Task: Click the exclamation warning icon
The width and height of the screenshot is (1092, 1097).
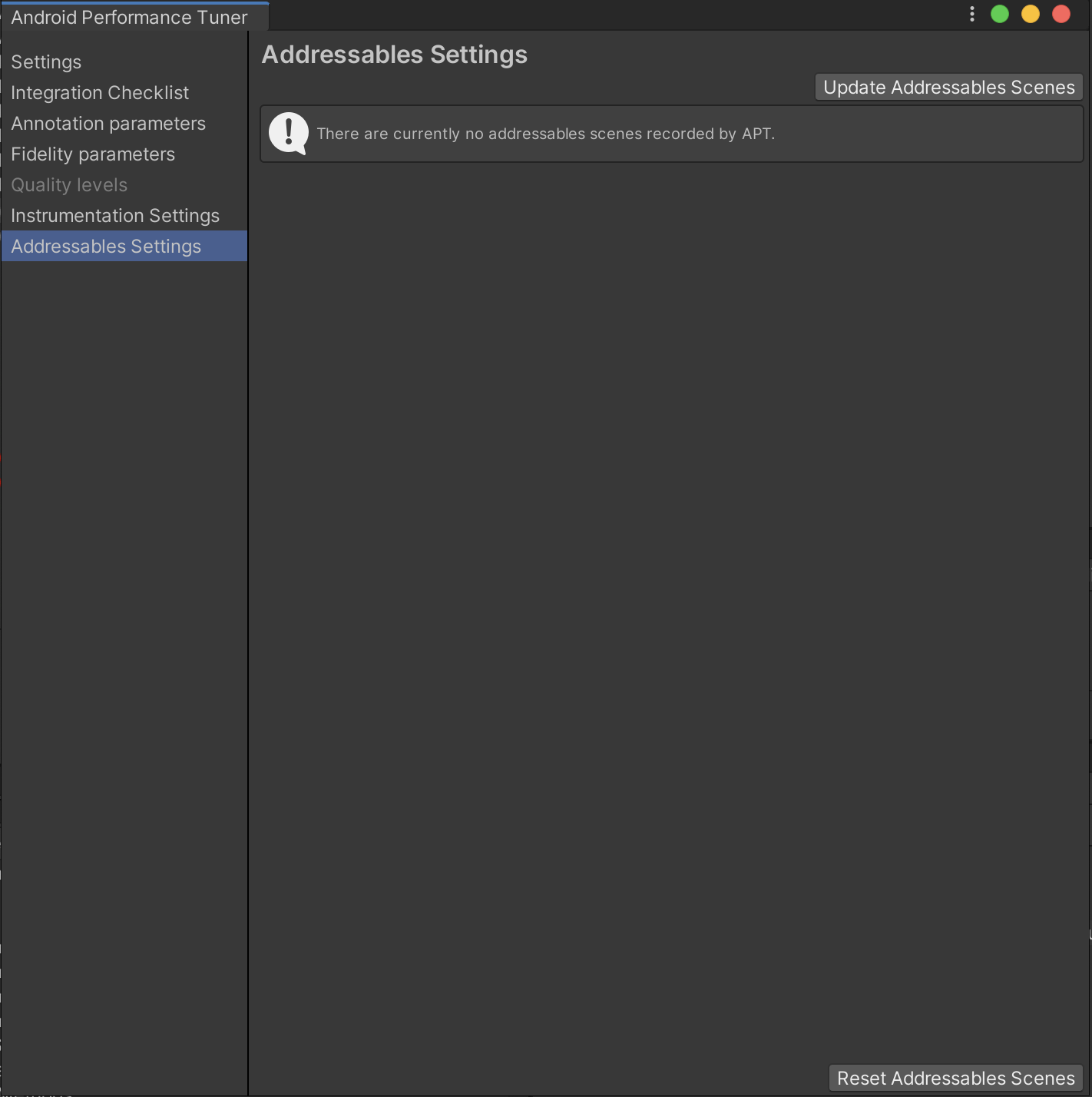Action: [x=289, y=134]
